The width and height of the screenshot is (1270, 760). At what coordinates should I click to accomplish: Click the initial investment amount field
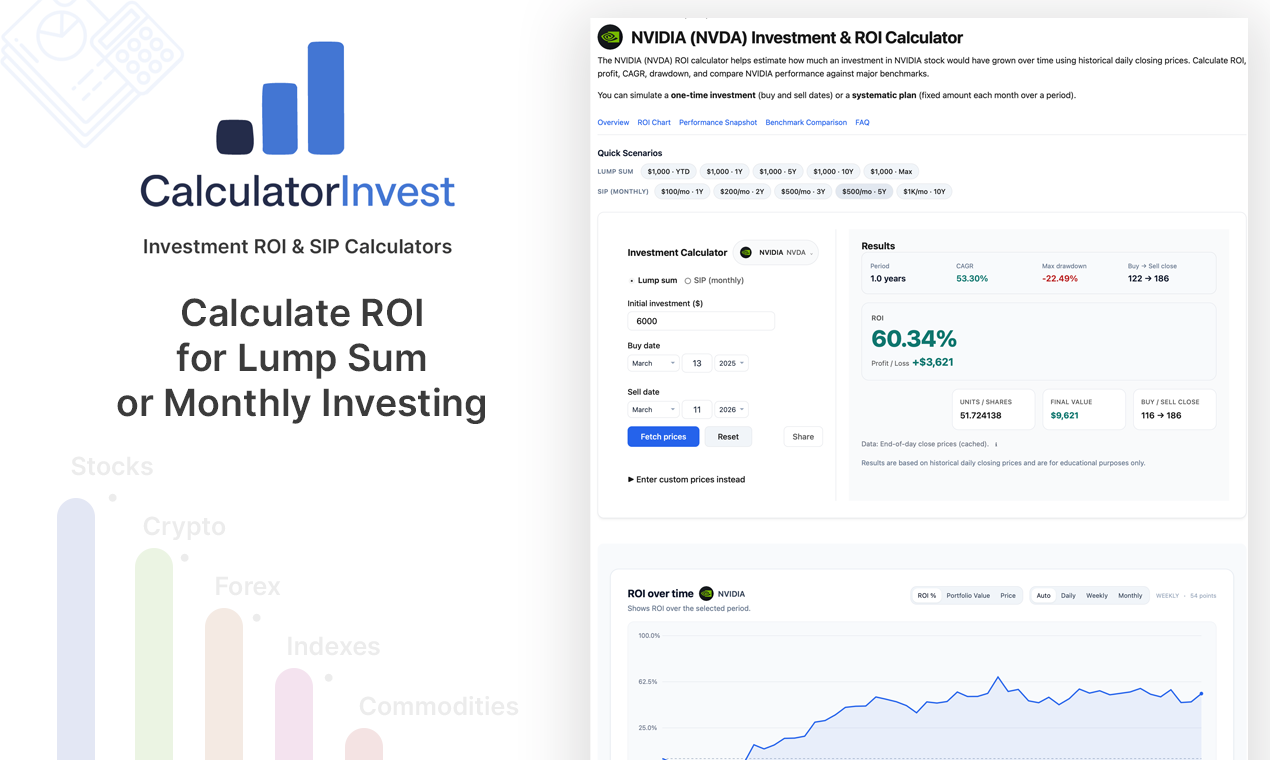pyautogui.click(x=700, y=320)
